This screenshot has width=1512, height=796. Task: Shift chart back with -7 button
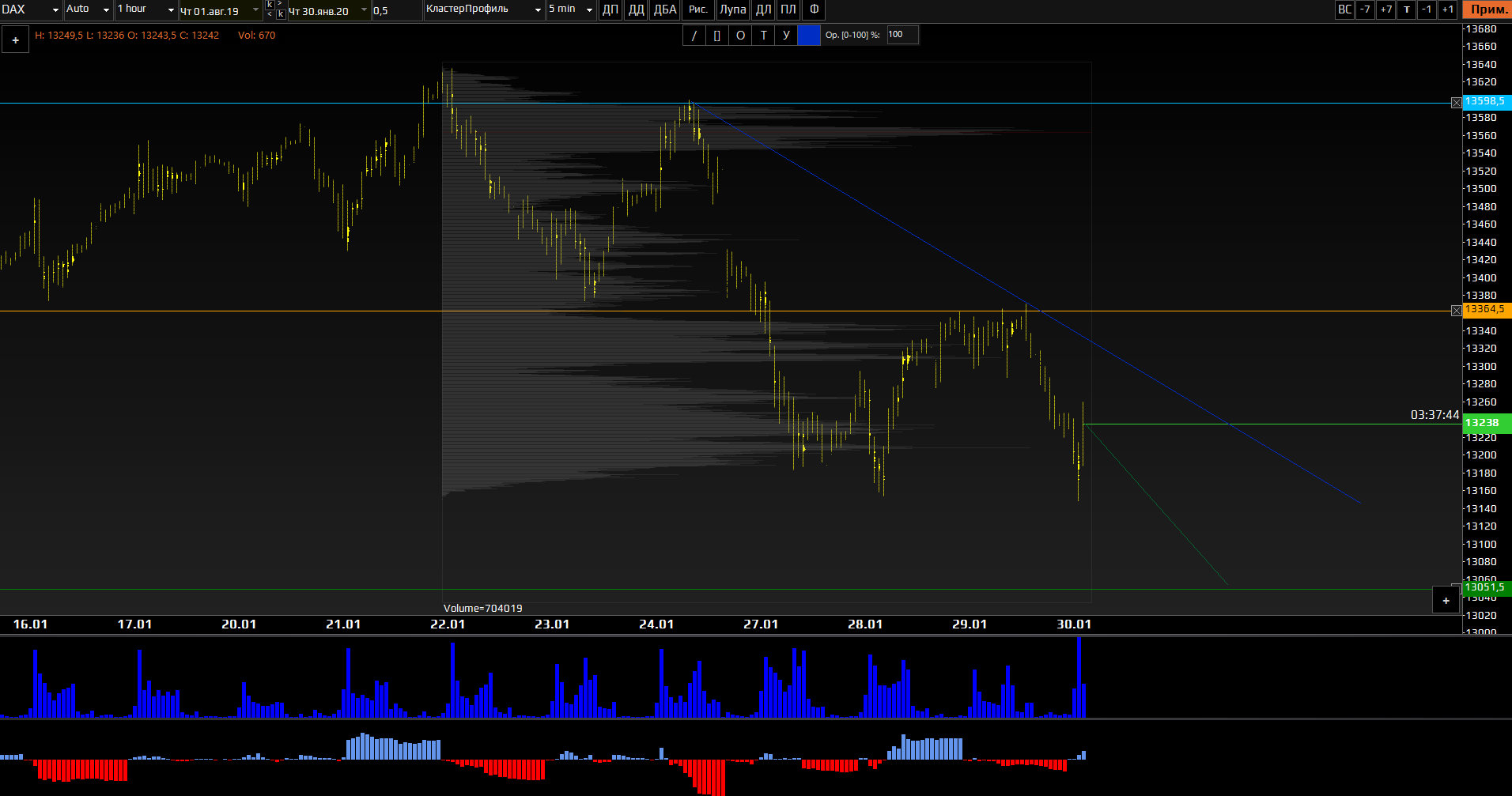[x=1365, y=9]
